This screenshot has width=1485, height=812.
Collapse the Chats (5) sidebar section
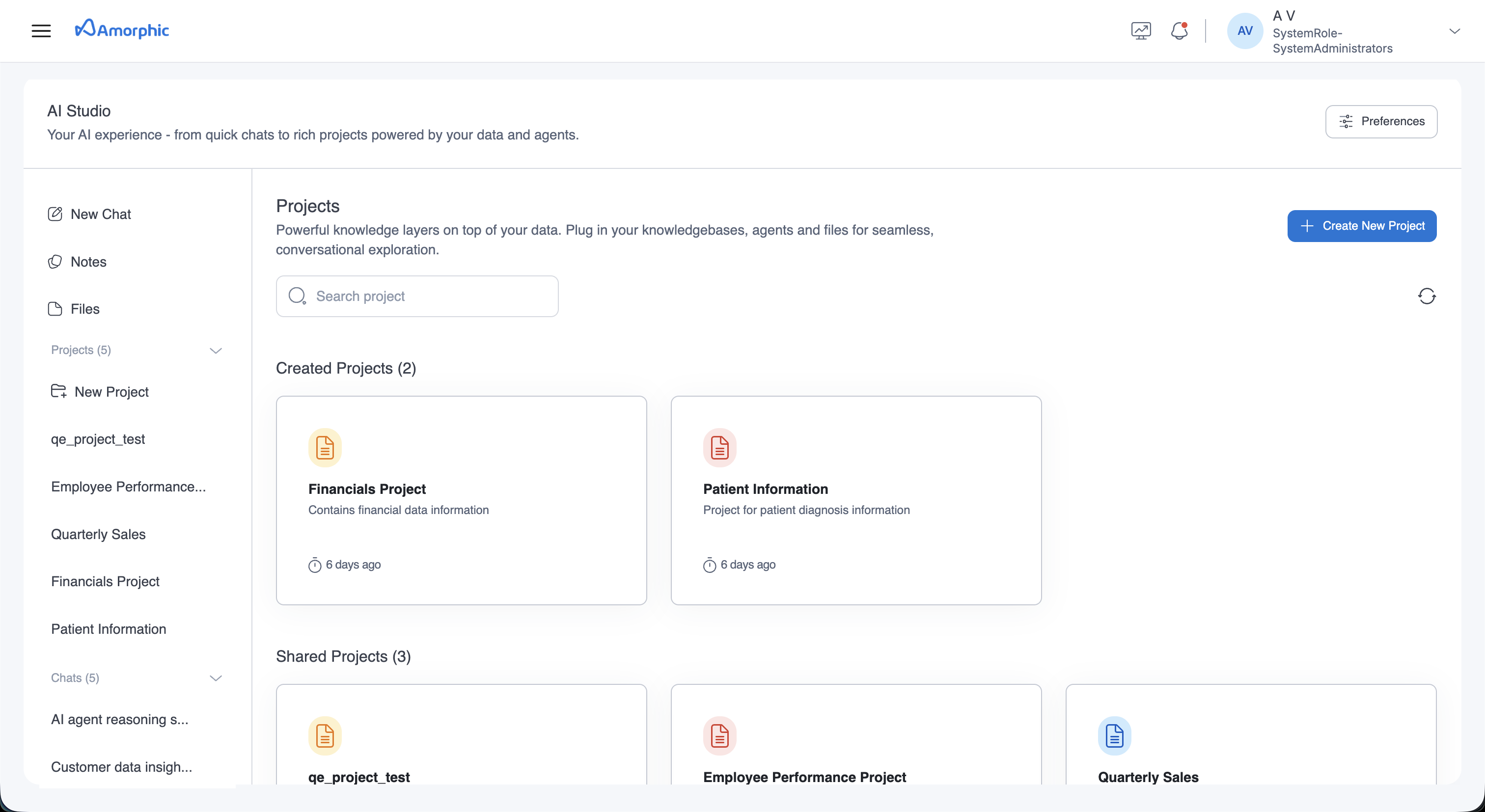pyautogui.click(x=216, y=677)
